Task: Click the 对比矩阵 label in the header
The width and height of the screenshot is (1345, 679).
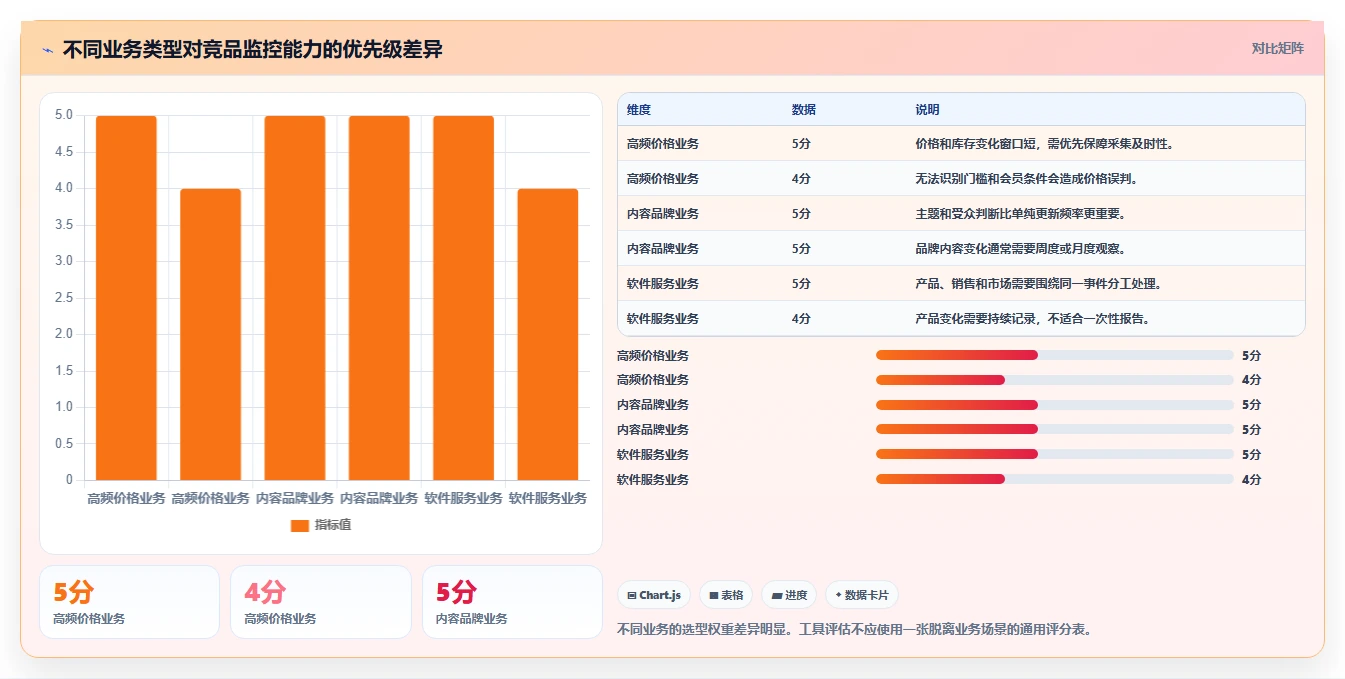Action: (1278, 48)
